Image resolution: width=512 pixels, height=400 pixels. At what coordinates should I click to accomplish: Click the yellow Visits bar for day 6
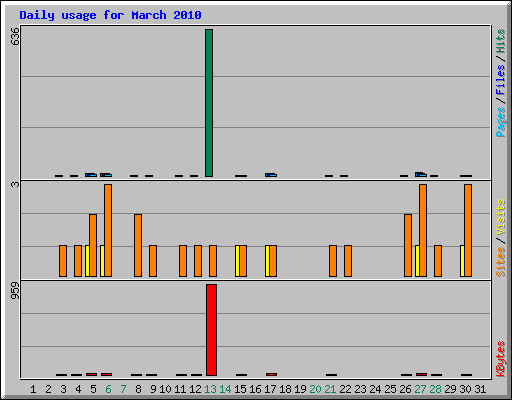point(102,261)
